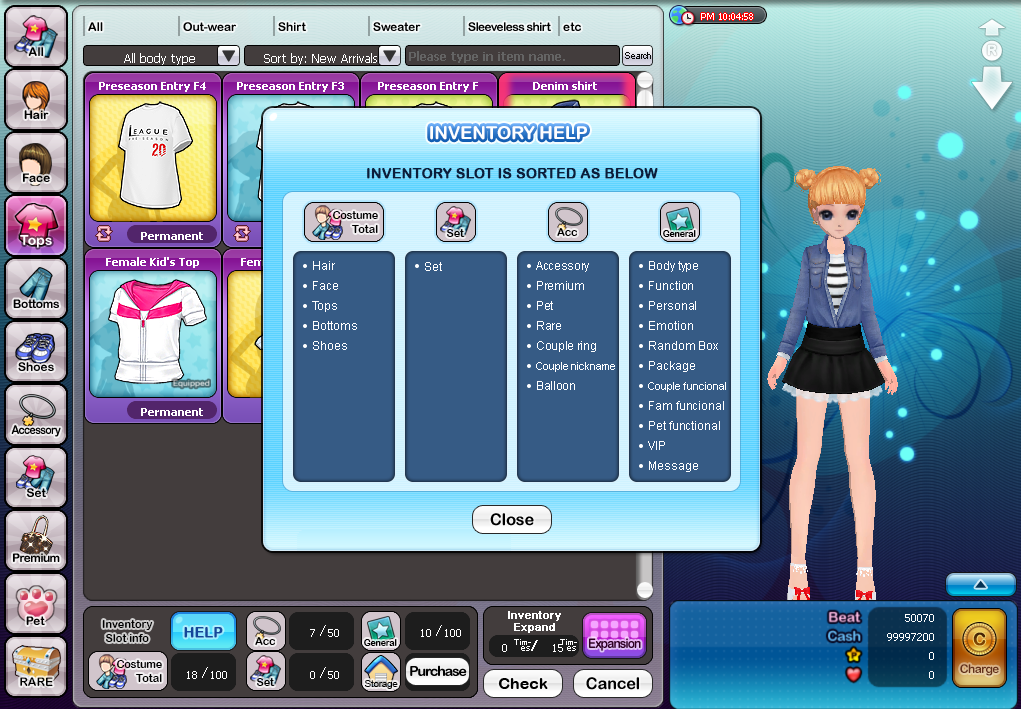
Task: Open the Face category in sidebar
Action: click(x=36, y=163)
